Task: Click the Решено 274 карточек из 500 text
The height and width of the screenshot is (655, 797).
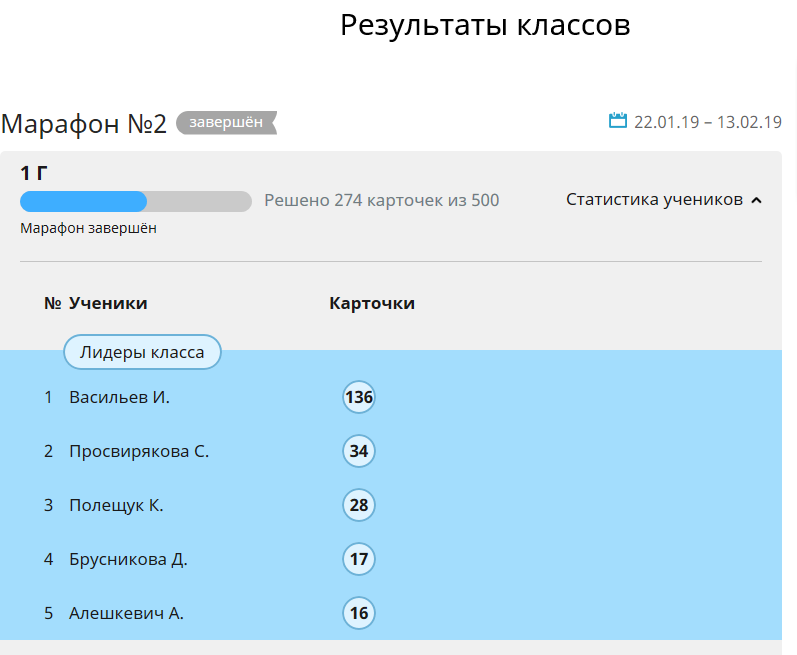Action: 382,200
